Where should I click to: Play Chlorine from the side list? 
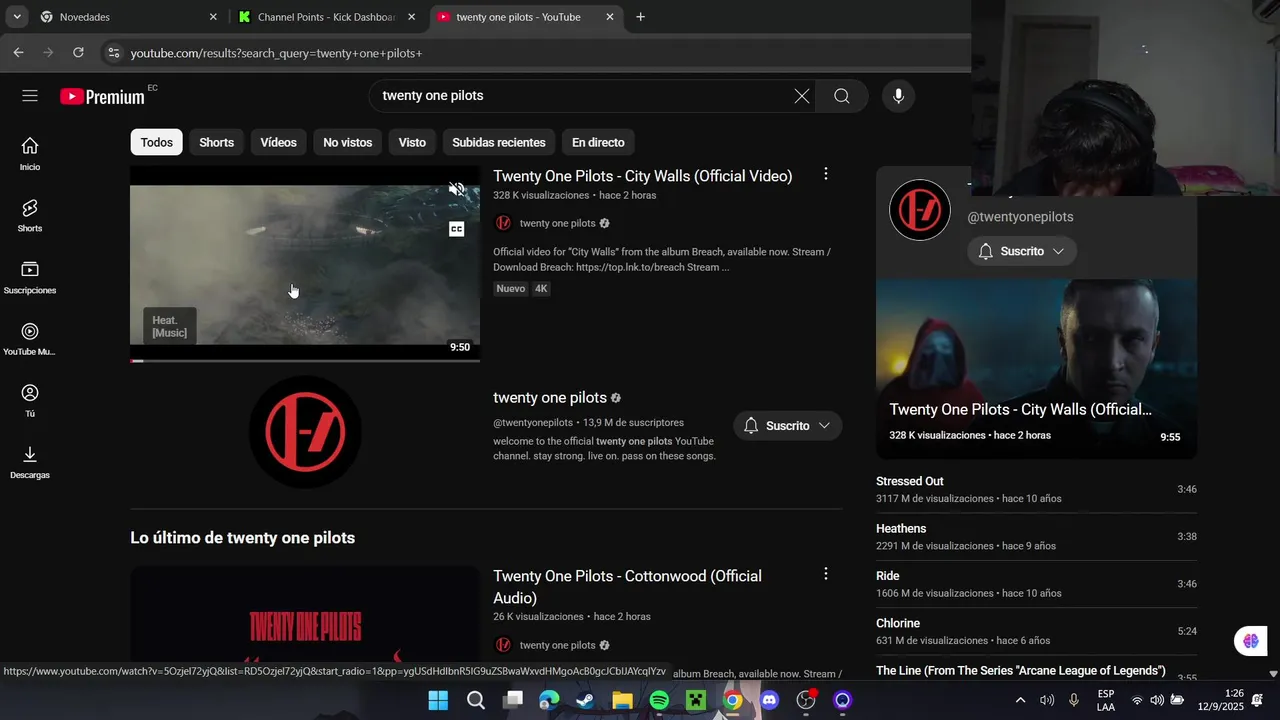(1036, 631)
